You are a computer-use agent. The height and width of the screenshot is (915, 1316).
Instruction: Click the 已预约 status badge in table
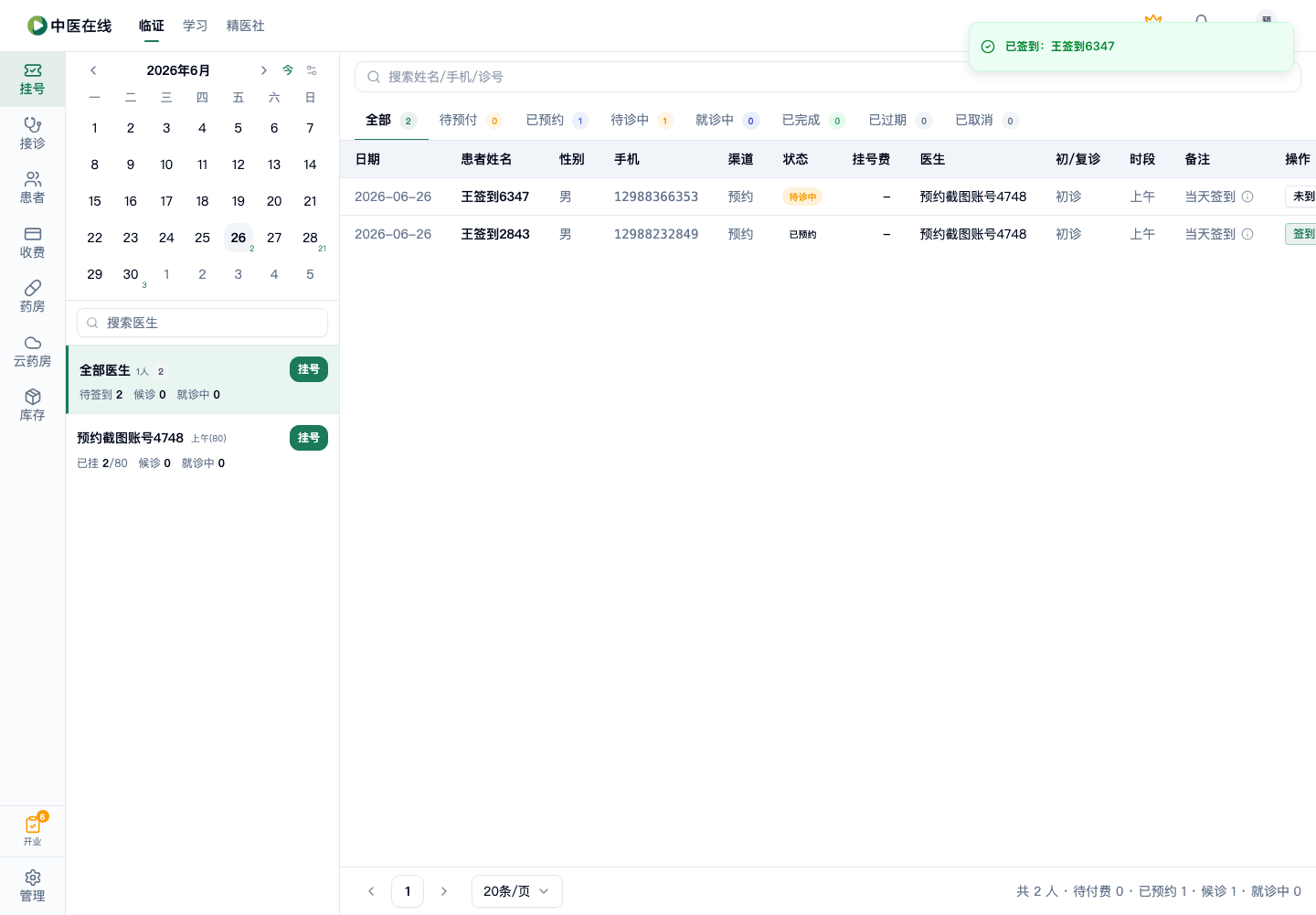[802, 234]
